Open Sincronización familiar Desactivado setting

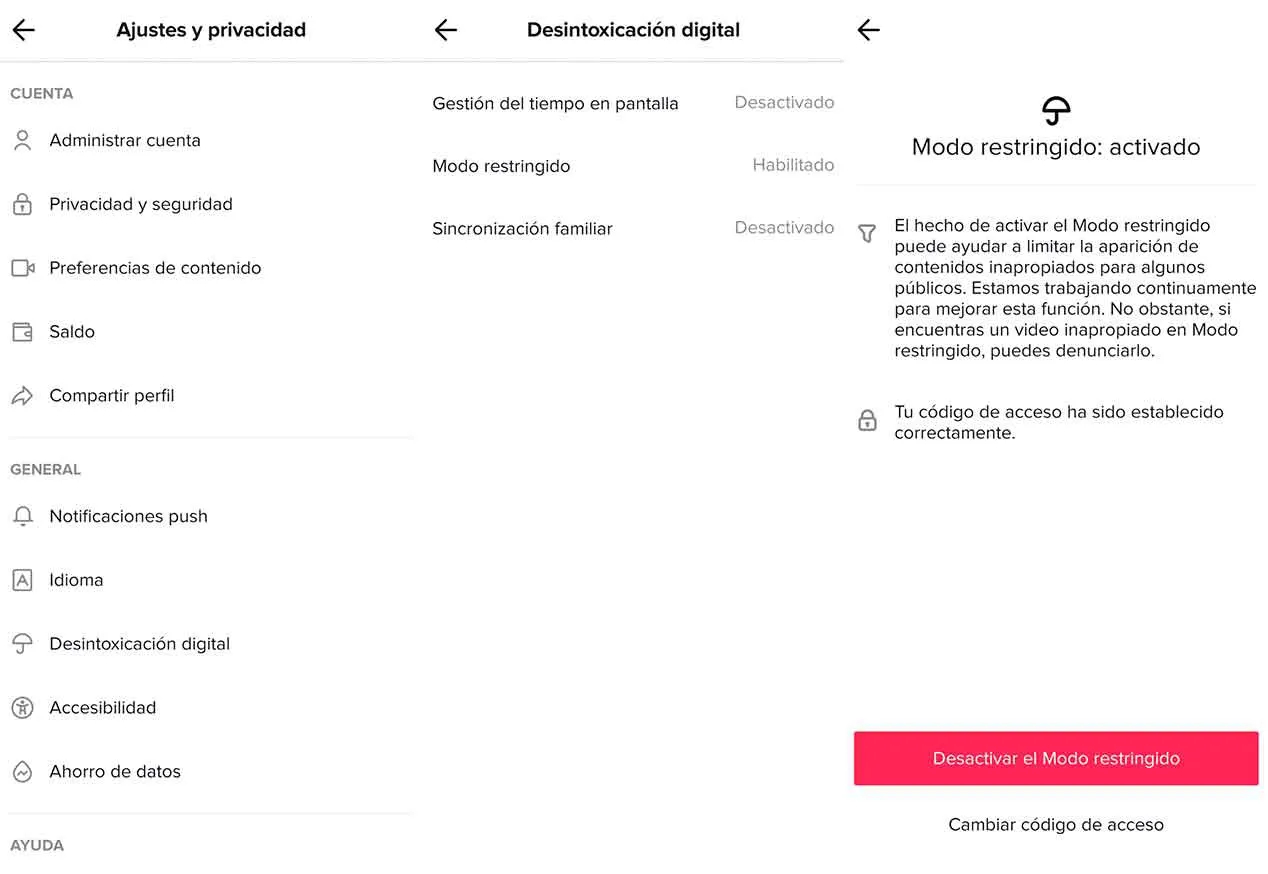[632, 228]
